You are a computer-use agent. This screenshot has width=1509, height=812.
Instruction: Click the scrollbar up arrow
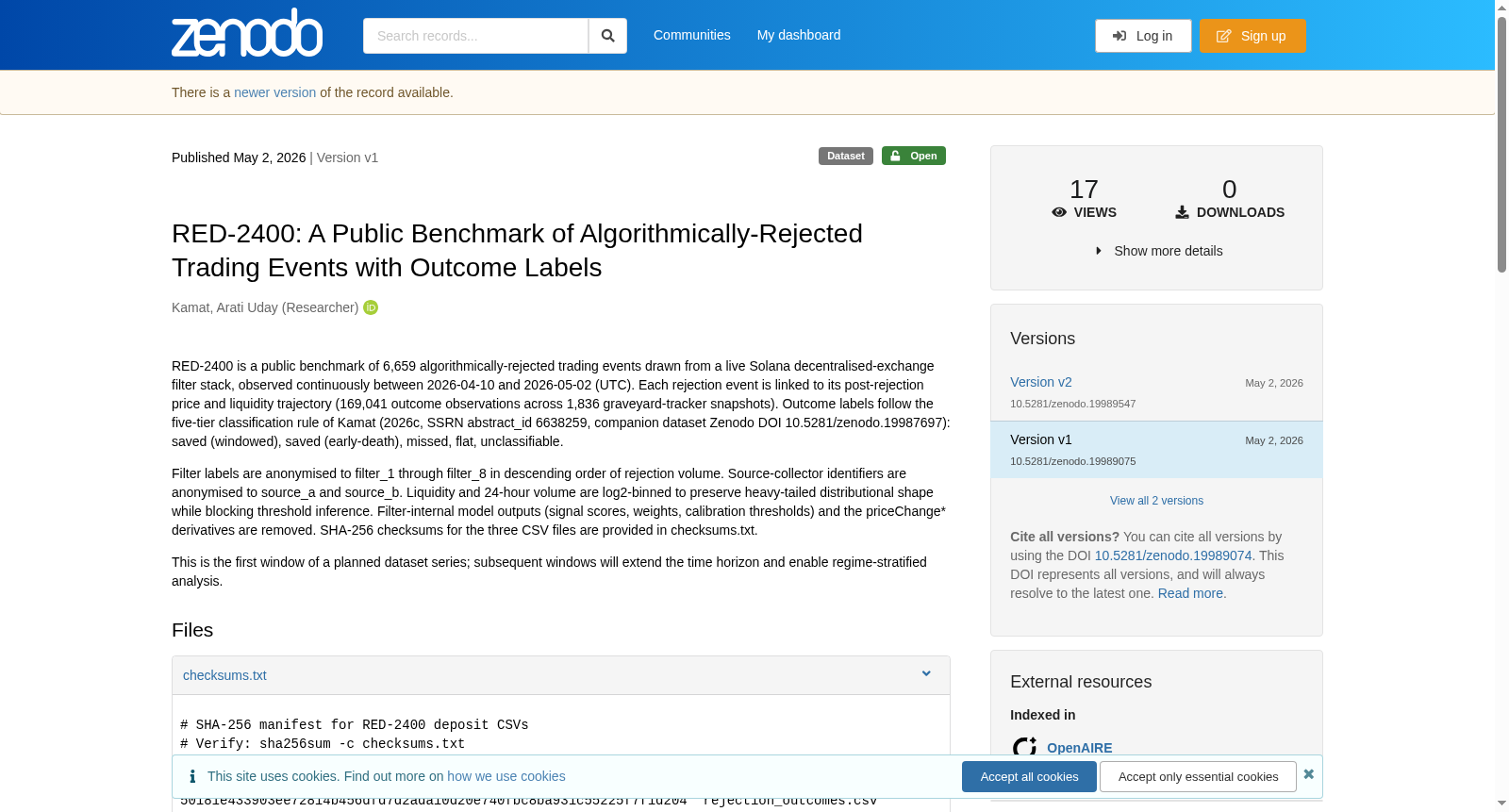[x=1501, y=8]
